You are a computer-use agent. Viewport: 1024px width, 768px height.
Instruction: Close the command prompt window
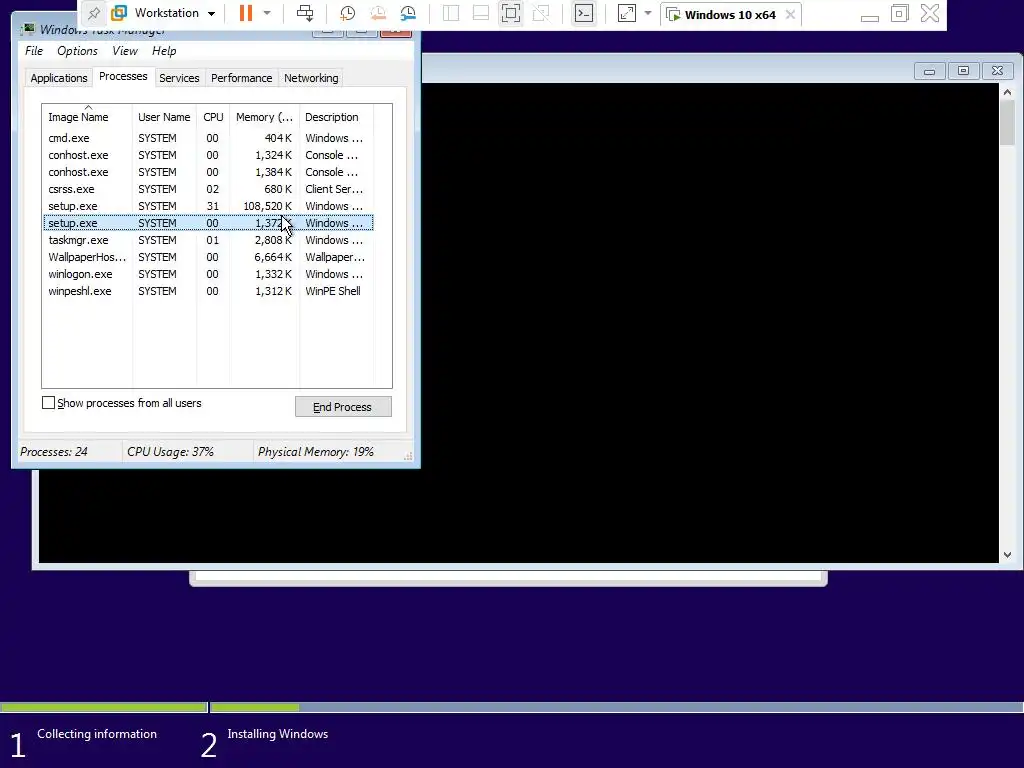(997, 71)
